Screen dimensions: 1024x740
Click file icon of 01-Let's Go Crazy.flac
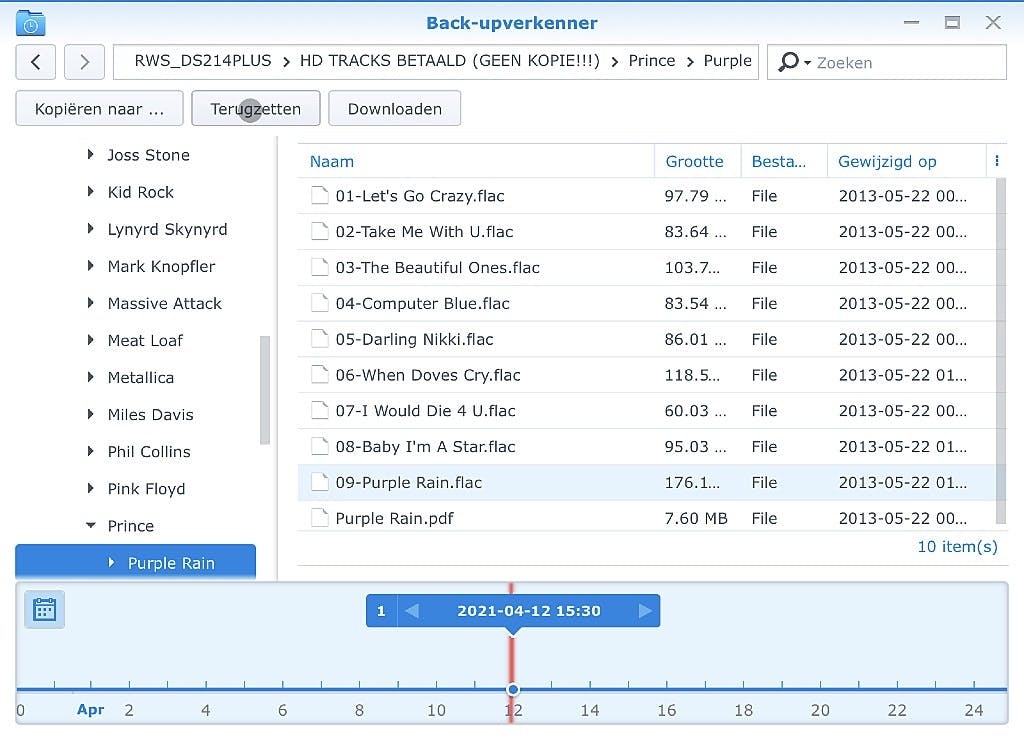click(x=319, y=195)
